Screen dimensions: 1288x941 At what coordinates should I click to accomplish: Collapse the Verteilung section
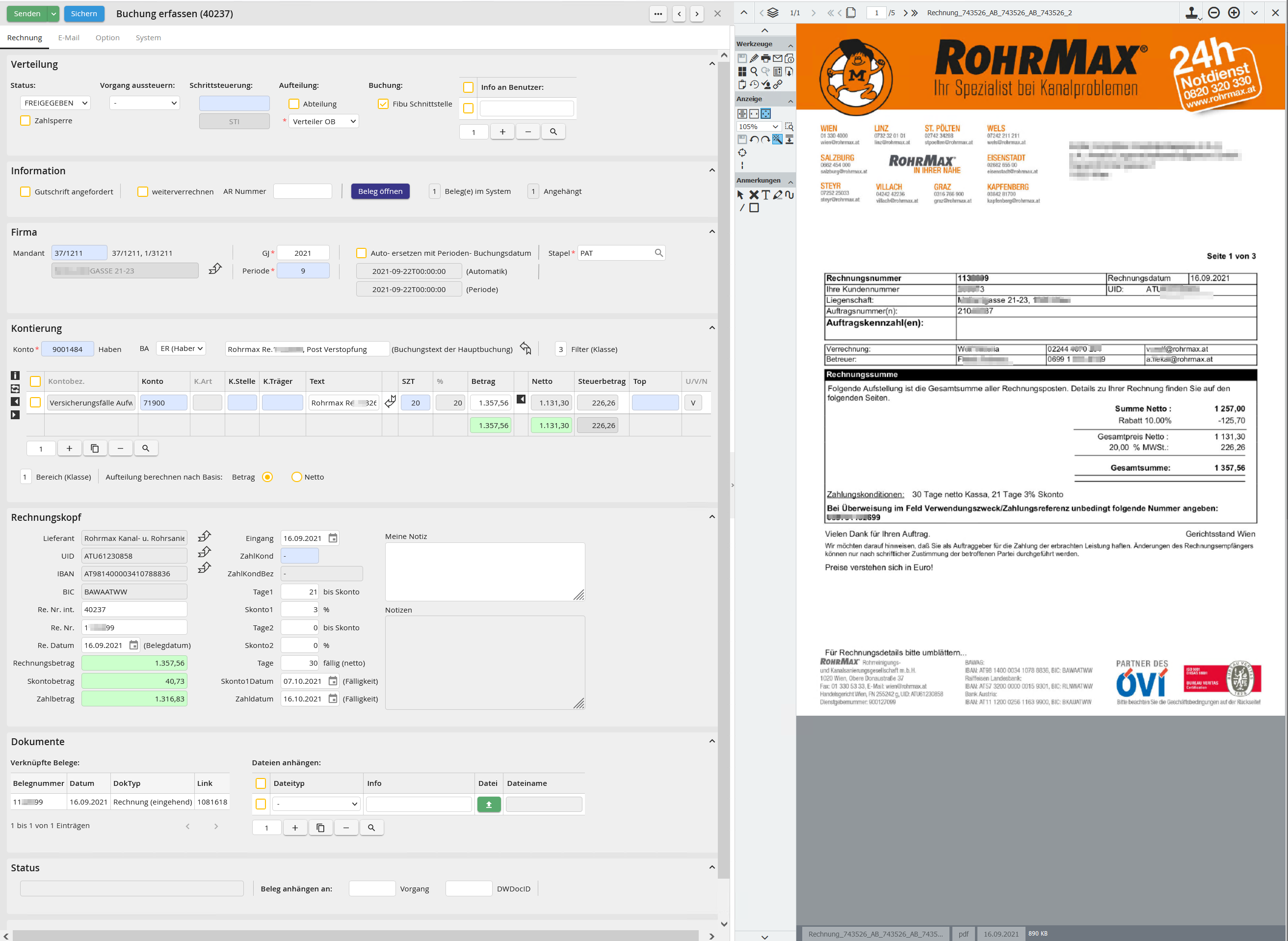pyautogui.click(x=712, y=64)
